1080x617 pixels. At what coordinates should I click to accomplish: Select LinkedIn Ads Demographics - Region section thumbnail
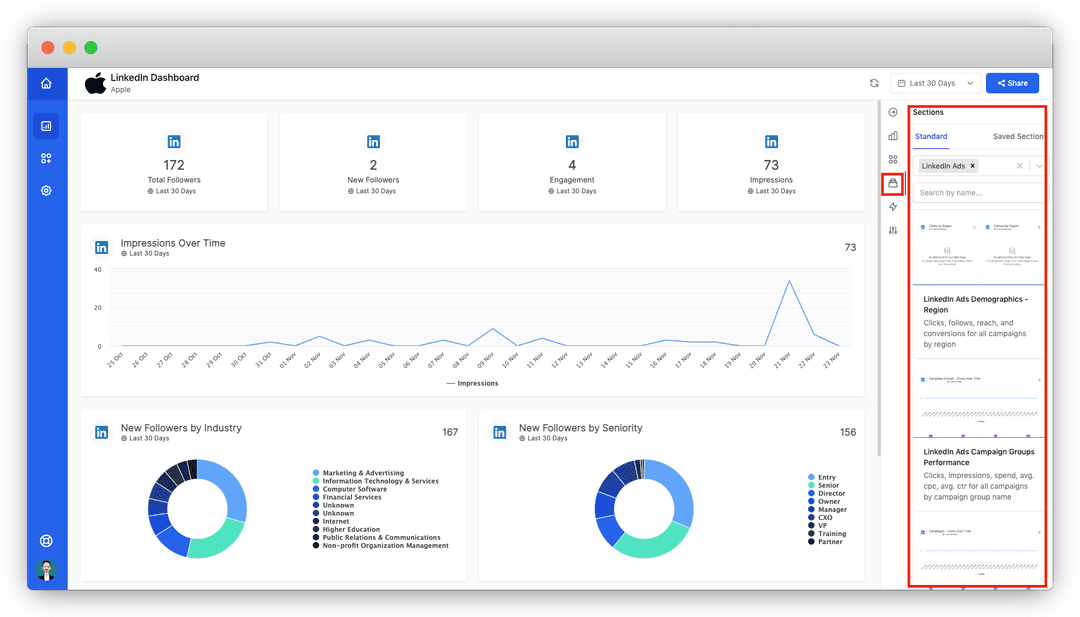point(978,248)
